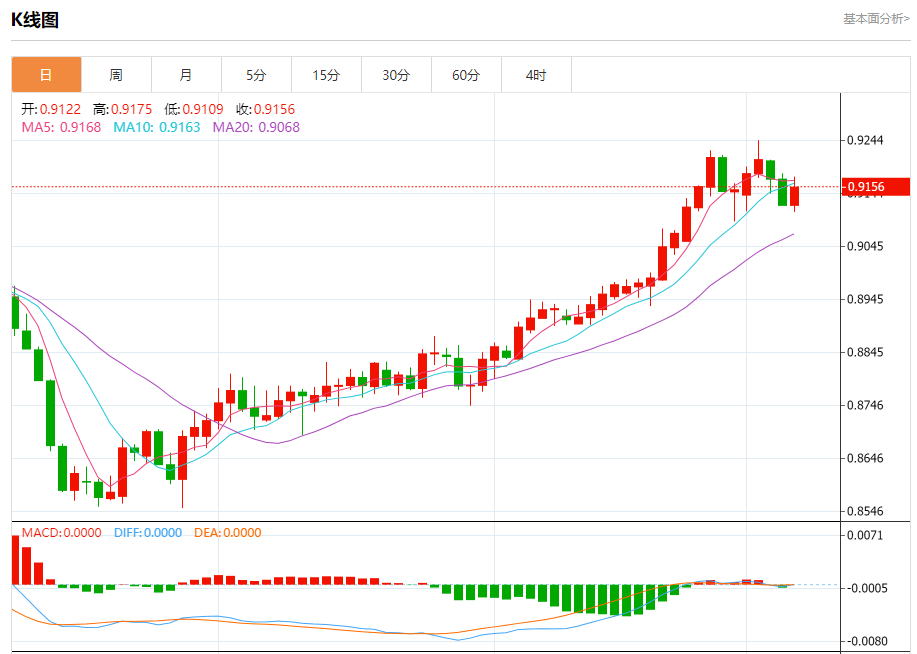The image size is (917, 654).
Task: Click the 0.0071 MACD axis label
Action: [866, 535]
